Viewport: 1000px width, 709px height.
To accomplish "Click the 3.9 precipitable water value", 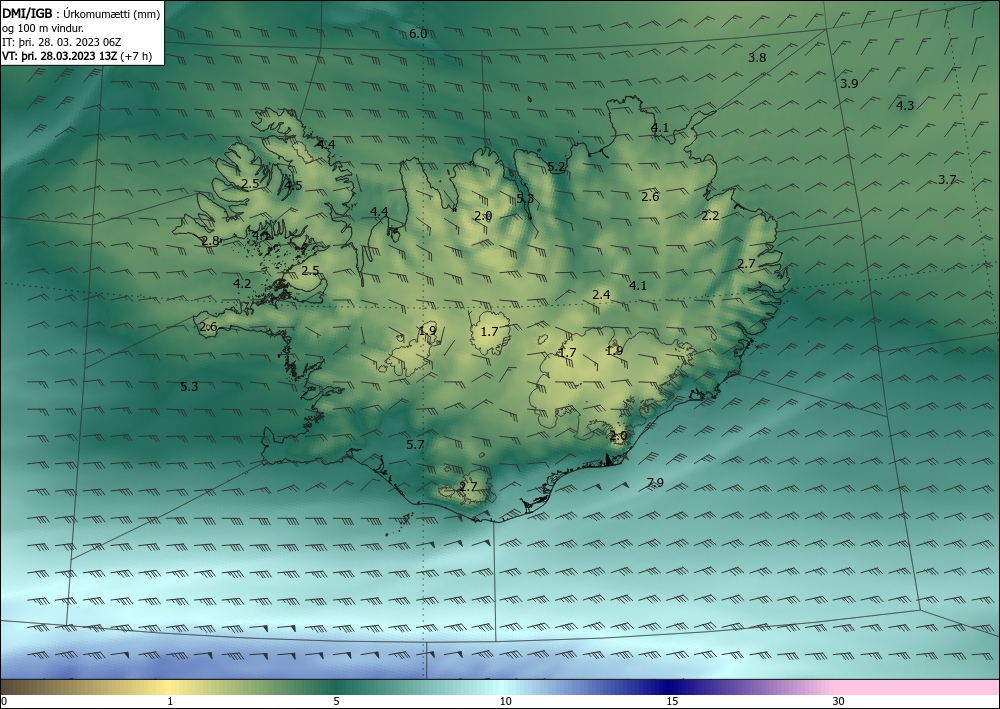I will click(x=849, y=84).
